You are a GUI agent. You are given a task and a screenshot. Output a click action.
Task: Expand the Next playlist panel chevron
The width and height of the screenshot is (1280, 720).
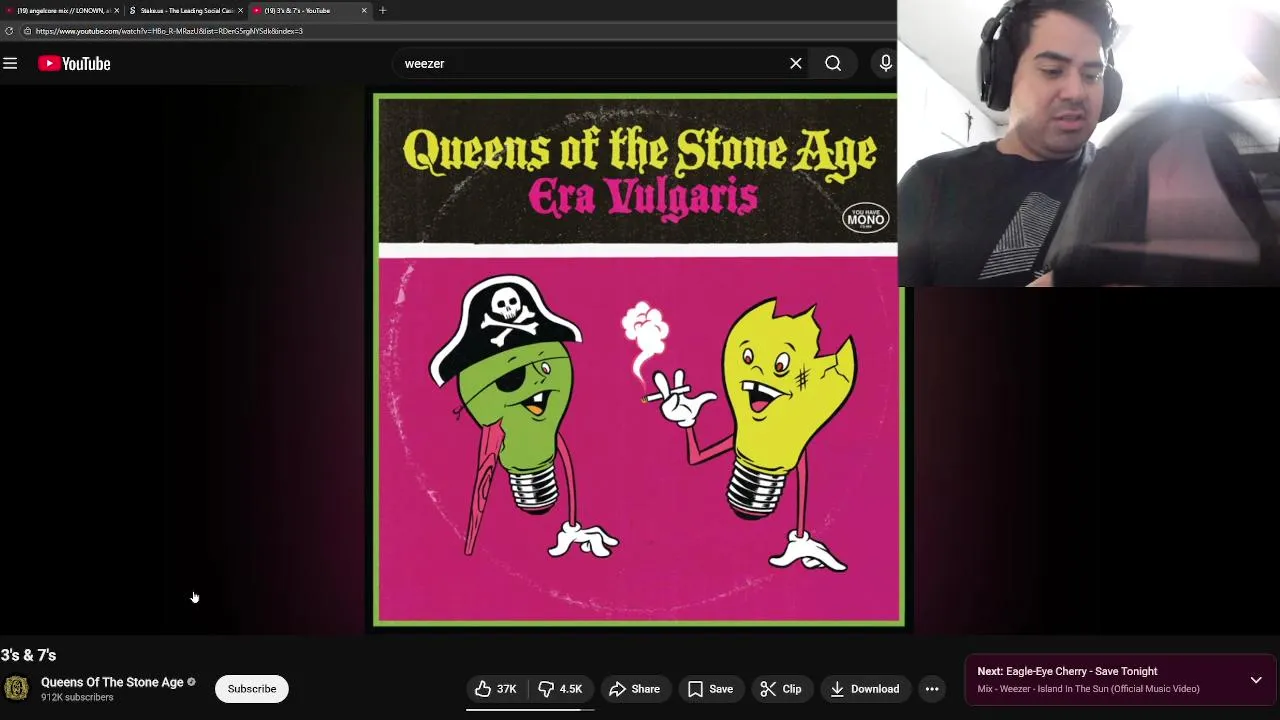(1256, 680)
